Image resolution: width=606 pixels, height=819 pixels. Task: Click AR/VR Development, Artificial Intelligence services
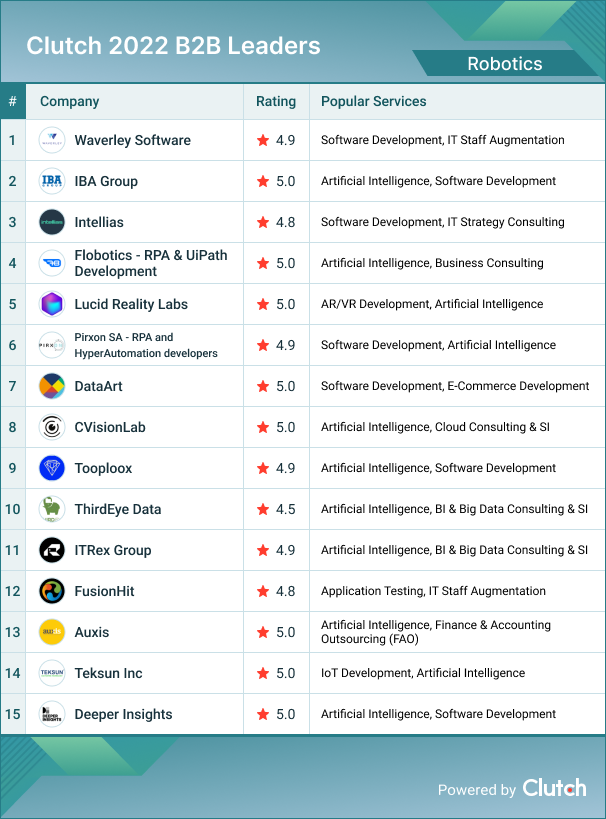pyautogui.click(x=432, y=304)
